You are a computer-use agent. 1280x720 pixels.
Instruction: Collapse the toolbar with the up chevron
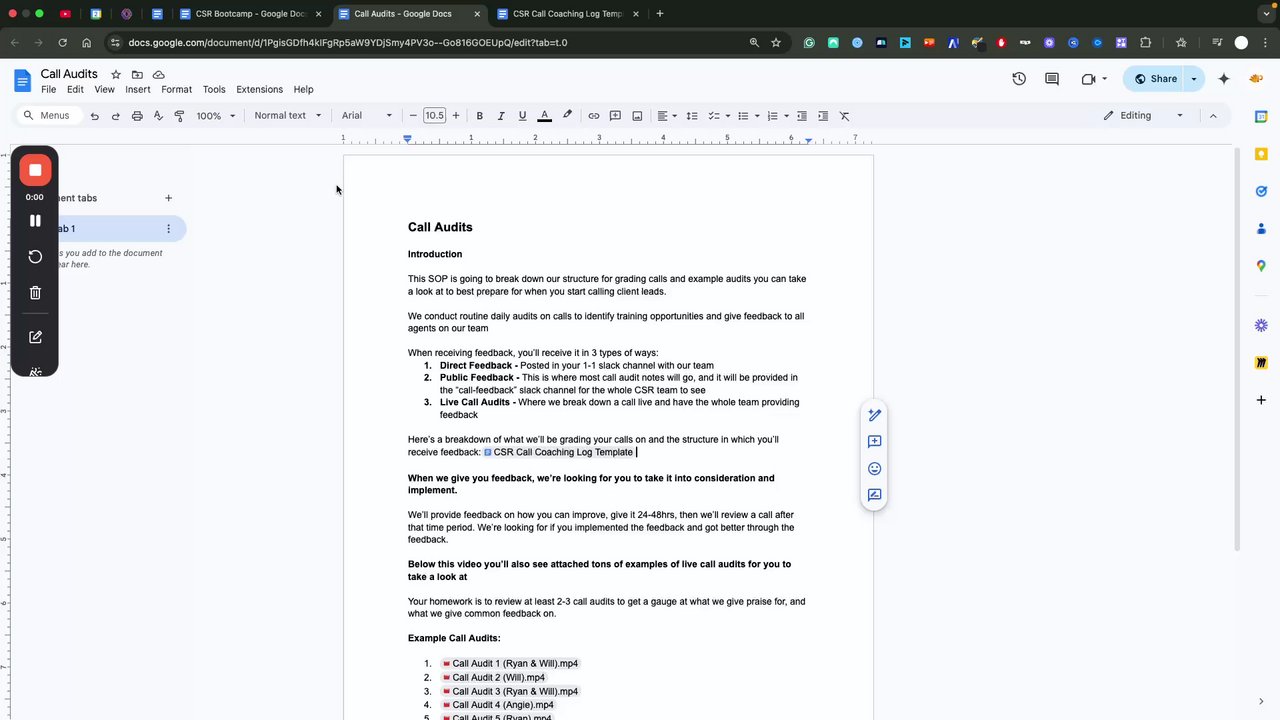pyautogui.click(x=1213, y=116)
